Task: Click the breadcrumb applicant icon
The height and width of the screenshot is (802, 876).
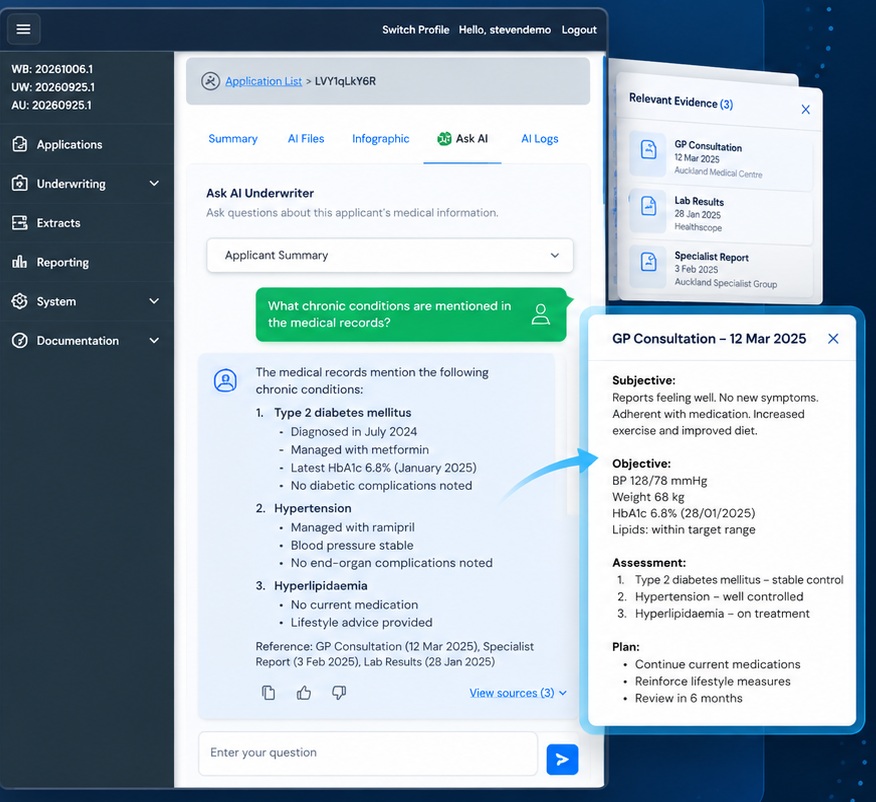Action: coord(210,81)
